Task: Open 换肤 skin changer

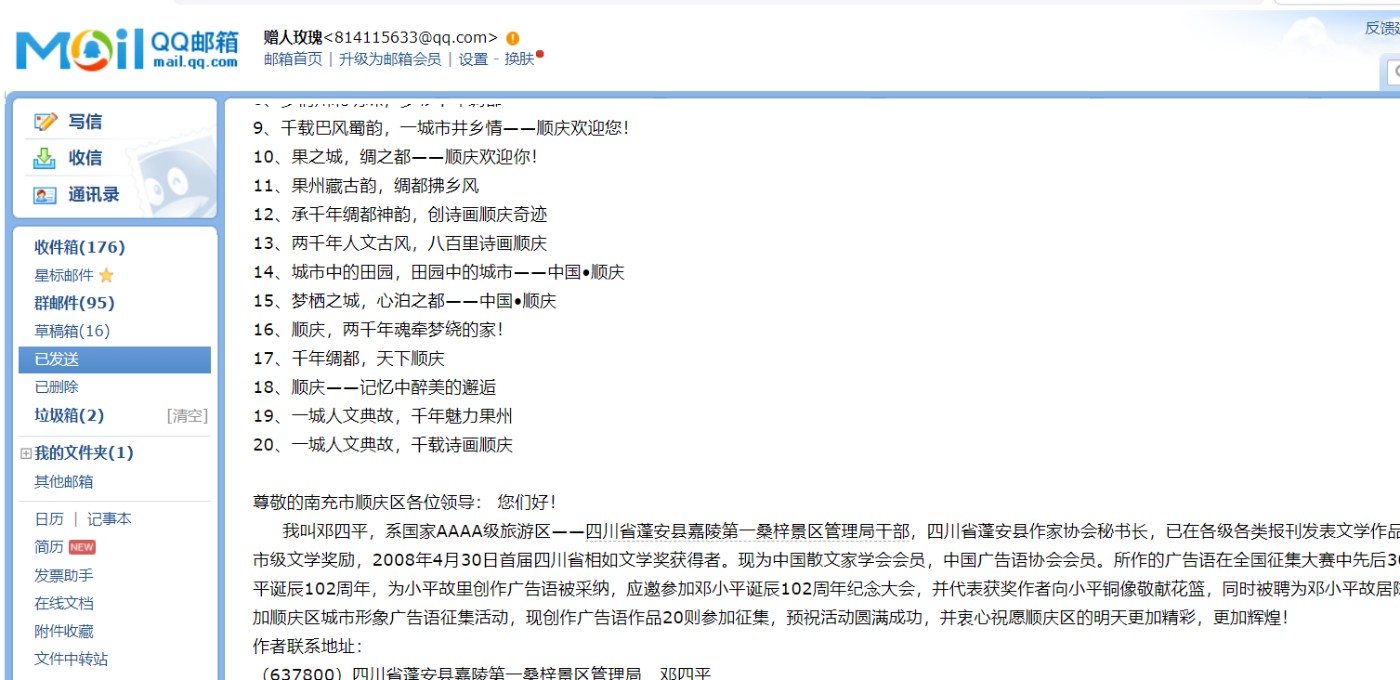Action: click(x=519, y=59)
